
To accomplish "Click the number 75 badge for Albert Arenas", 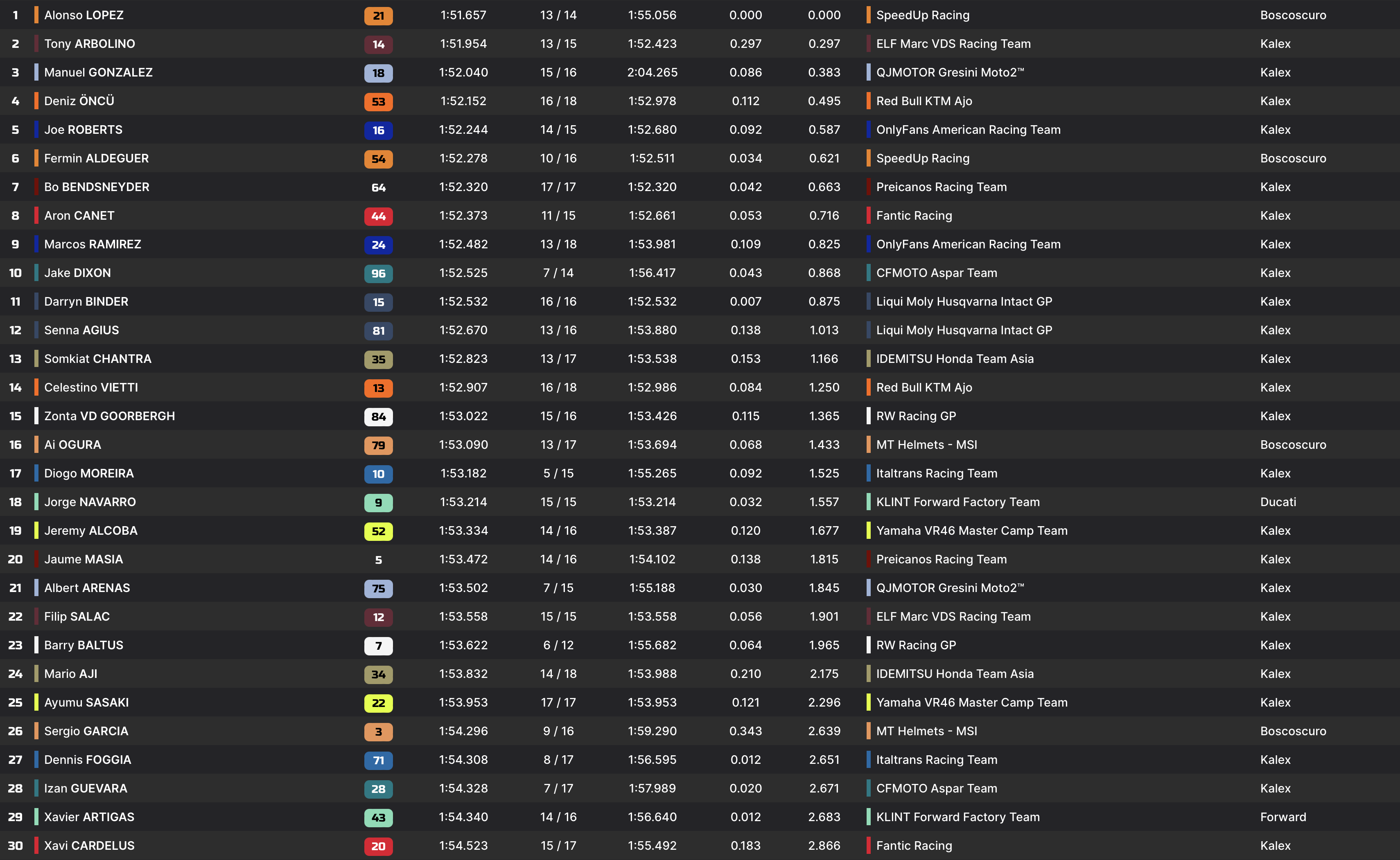I will tap(379, 589).
